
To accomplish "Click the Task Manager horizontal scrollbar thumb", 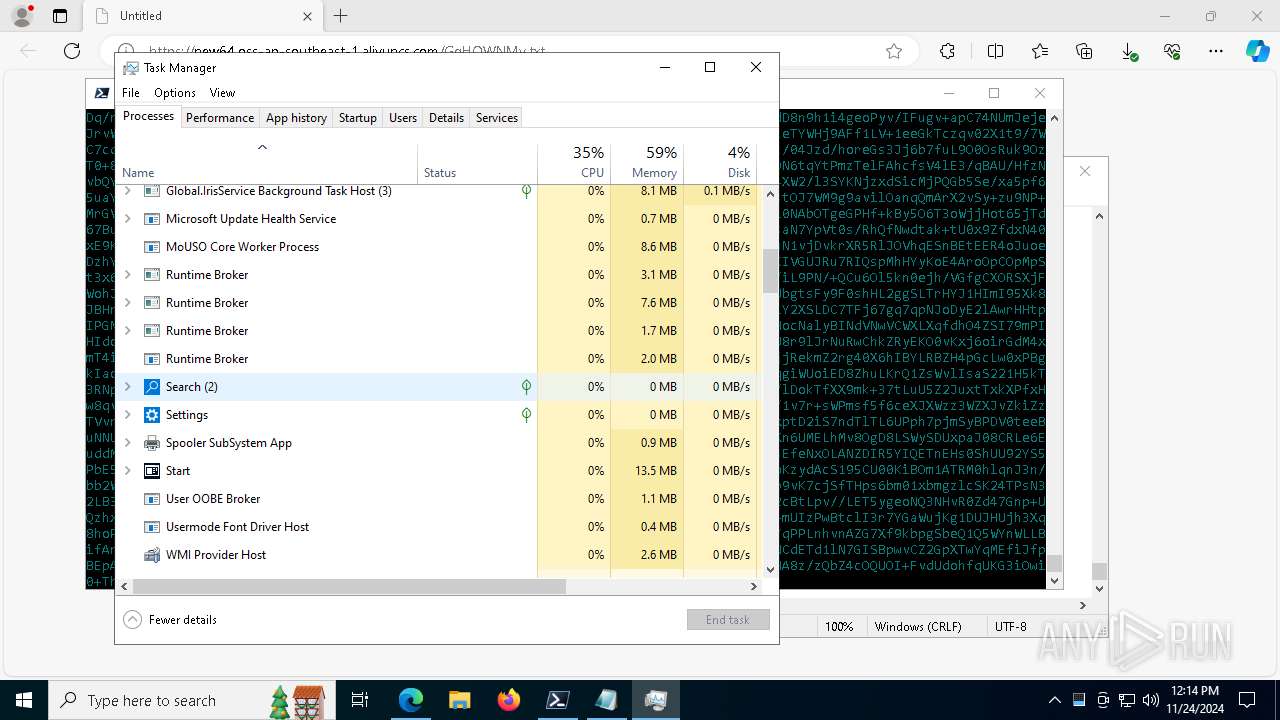I will 349,587.
